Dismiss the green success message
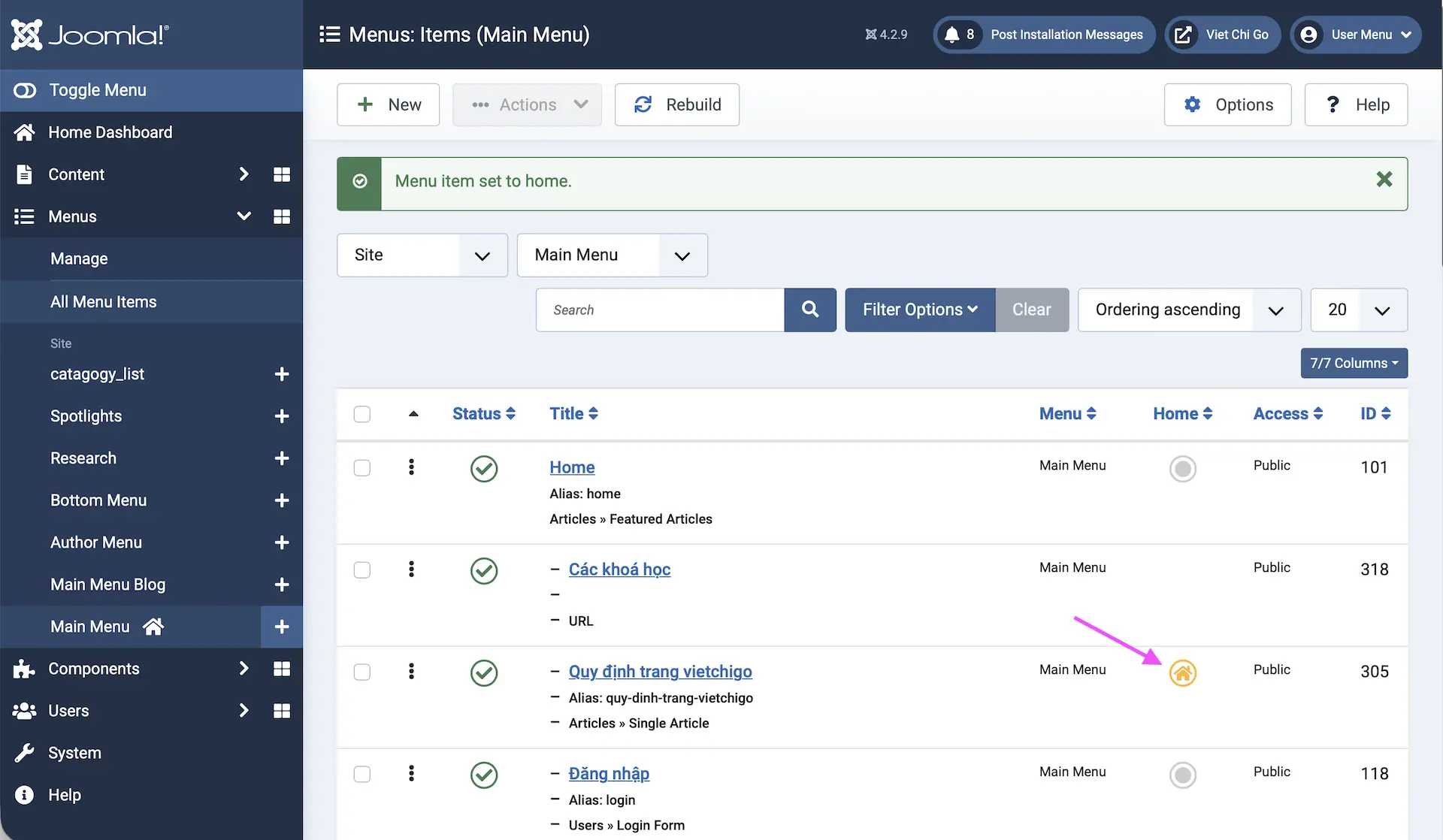1443x840 pixels. click(x=1384, y=180)
